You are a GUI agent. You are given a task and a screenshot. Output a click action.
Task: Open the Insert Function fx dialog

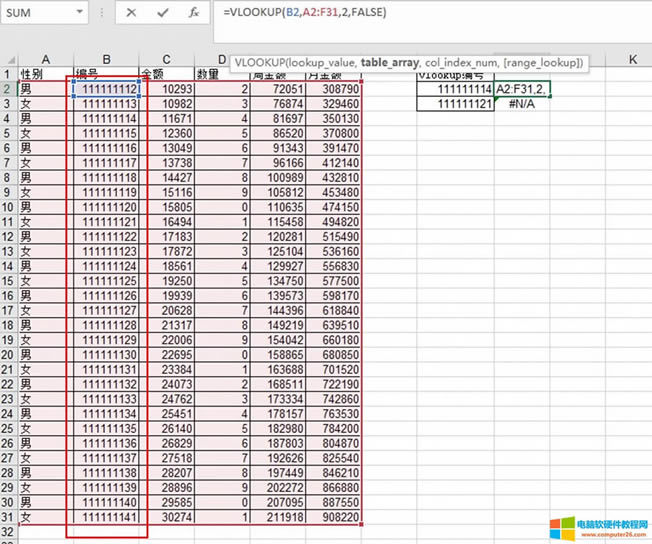tap(193, 13)
